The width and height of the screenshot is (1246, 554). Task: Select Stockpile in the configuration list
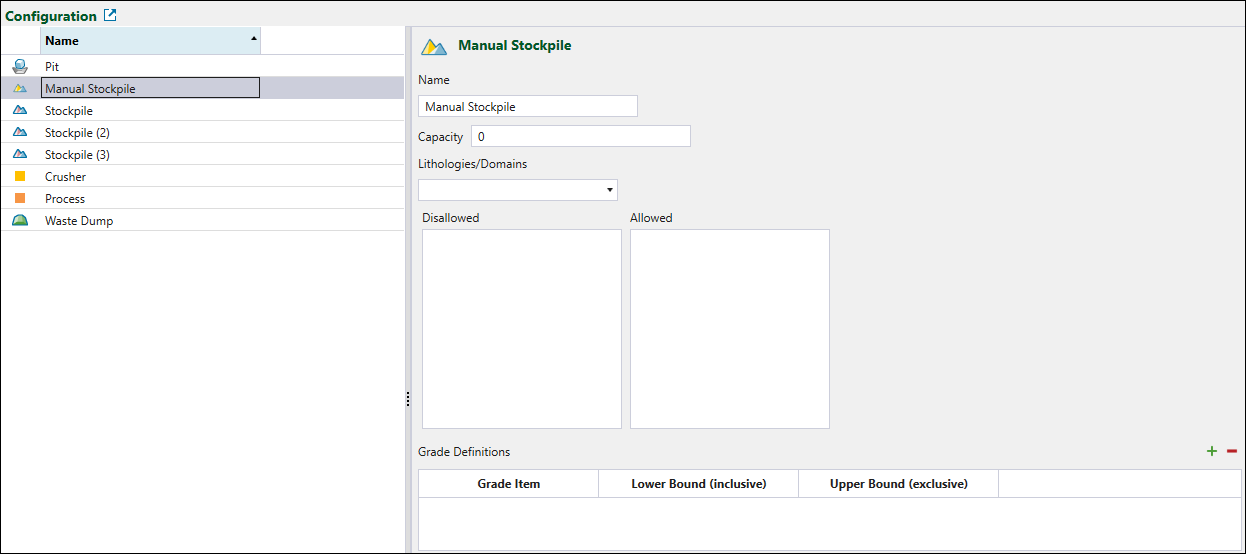click(x=68, y=111)
